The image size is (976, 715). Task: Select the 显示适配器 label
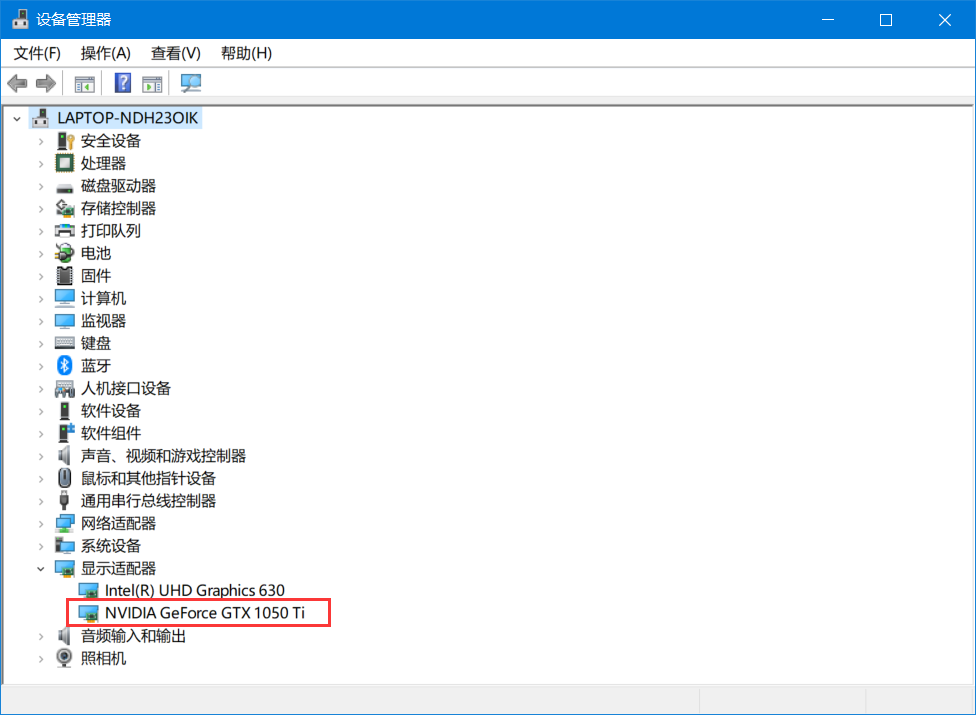[118, 568]
